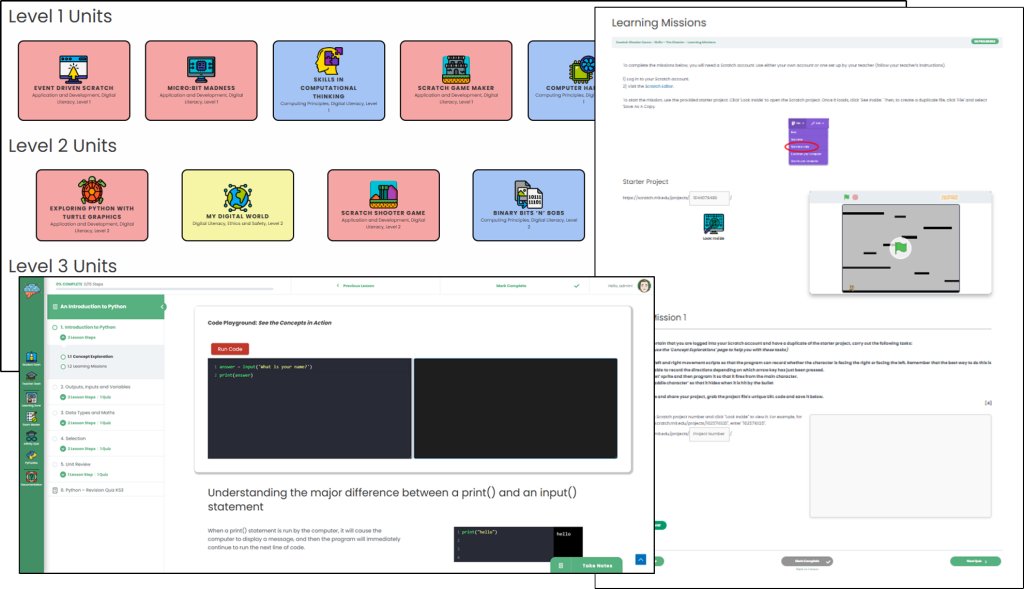Viewport: 1024px width, 589px height.
Task: Click the Look Inside monitor icon under Starter Project
Action: click(x=713, y=224)
